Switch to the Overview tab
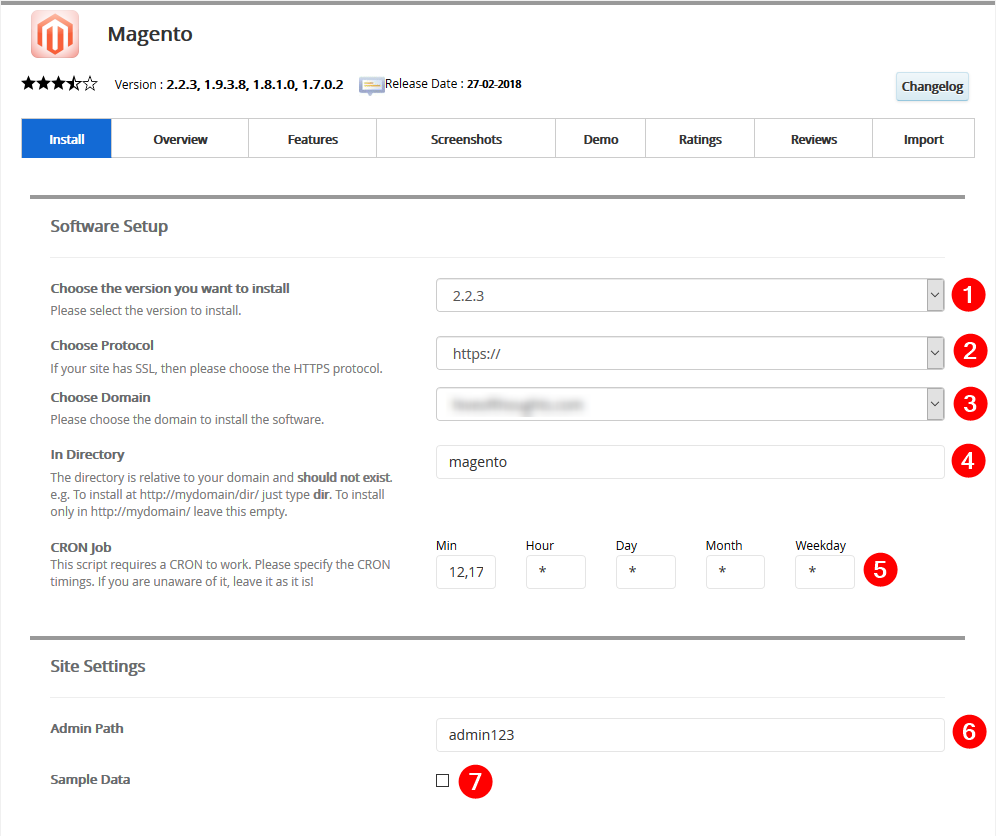Image resolution: width=996 pixels, height=836 pixels. click(180, 138)
